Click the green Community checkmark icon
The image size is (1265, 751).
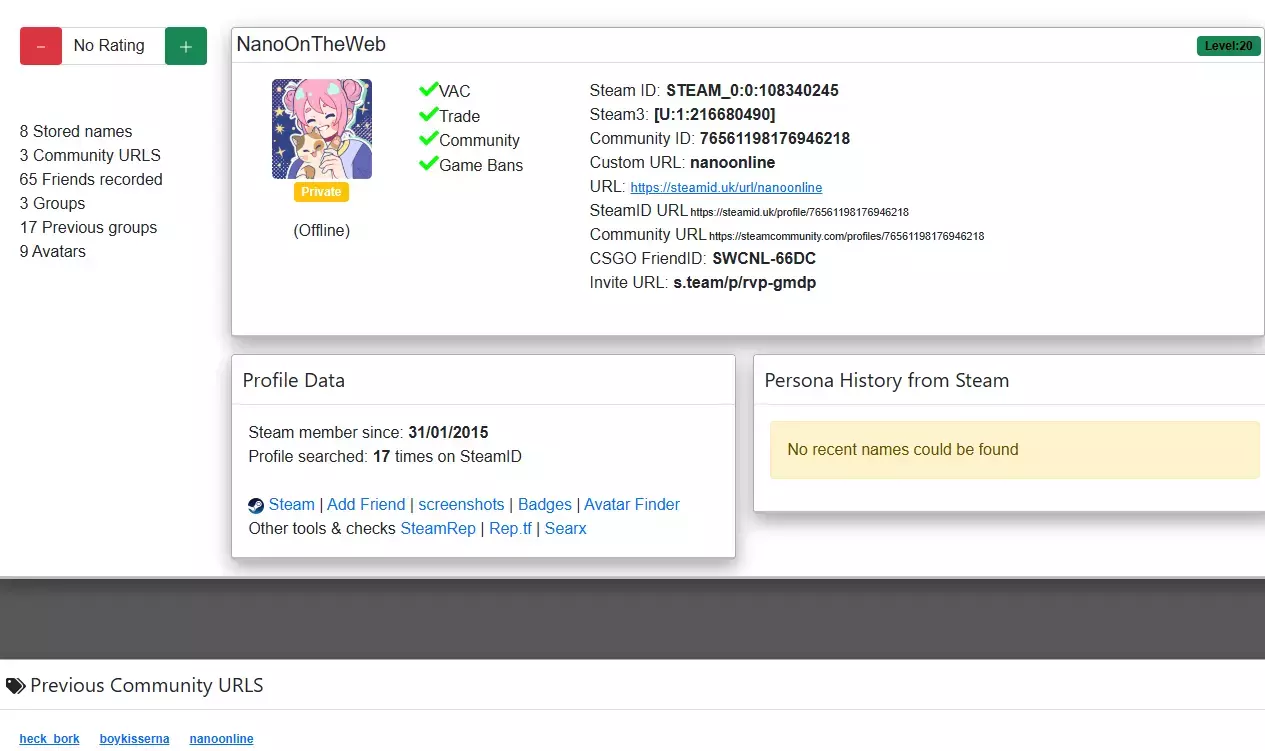pyautogui.click(x=428, y=139)
